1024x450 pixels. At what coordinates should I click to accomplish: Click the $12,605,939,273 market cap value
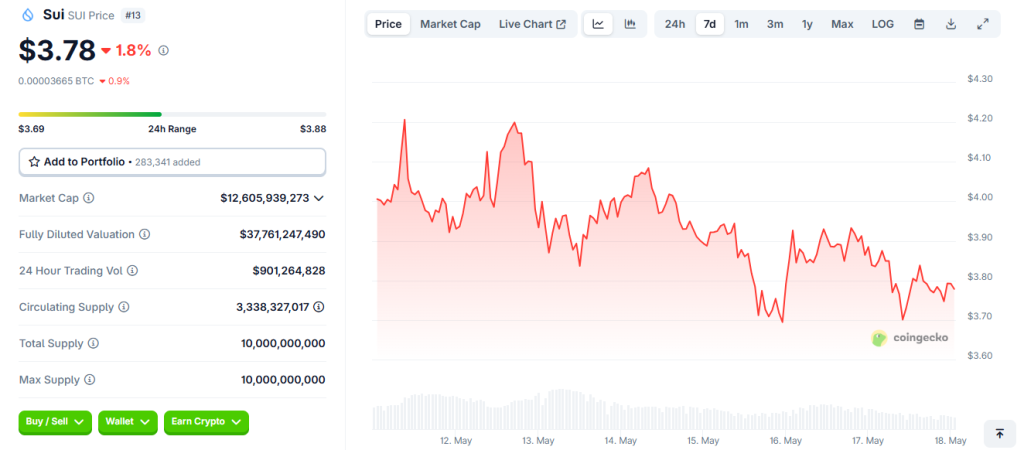click(x=264, y=198)
